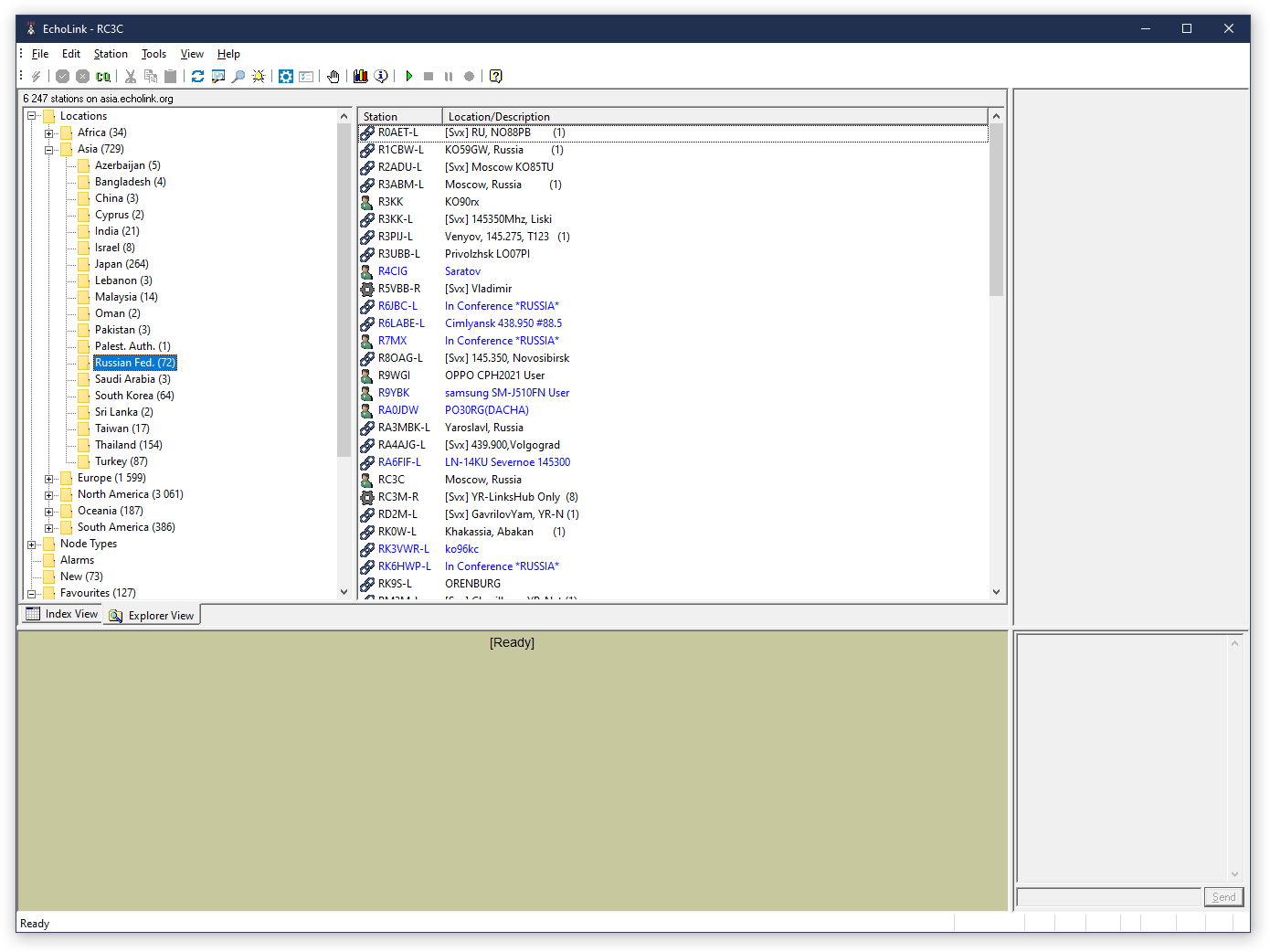Switch to the Explorer View tab
The width and height of the screenshot is (1270, 952).
click(152, 616)
